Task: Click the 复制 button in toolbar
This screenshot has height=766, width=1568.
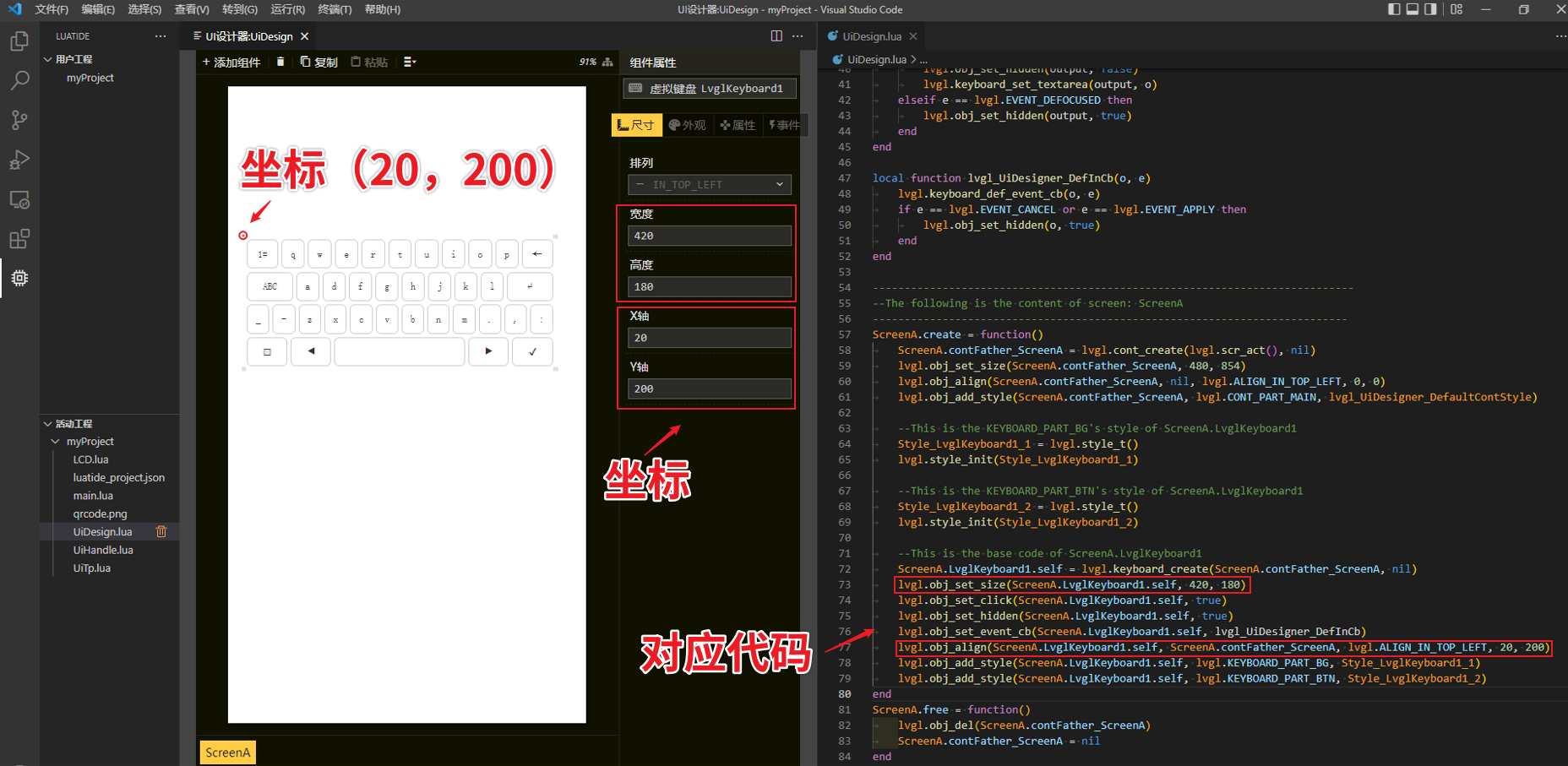Action: (x=319, y=62)
